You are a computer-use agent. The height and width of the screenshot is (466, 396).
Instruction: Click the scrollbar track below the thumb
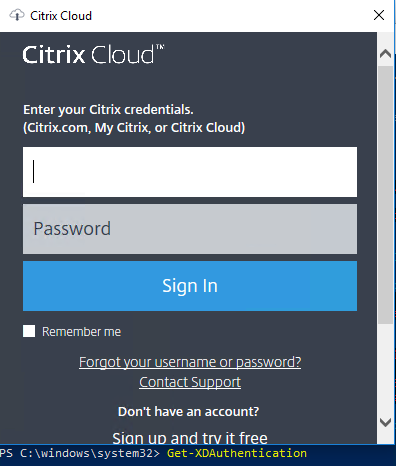(x=385, y=369)
